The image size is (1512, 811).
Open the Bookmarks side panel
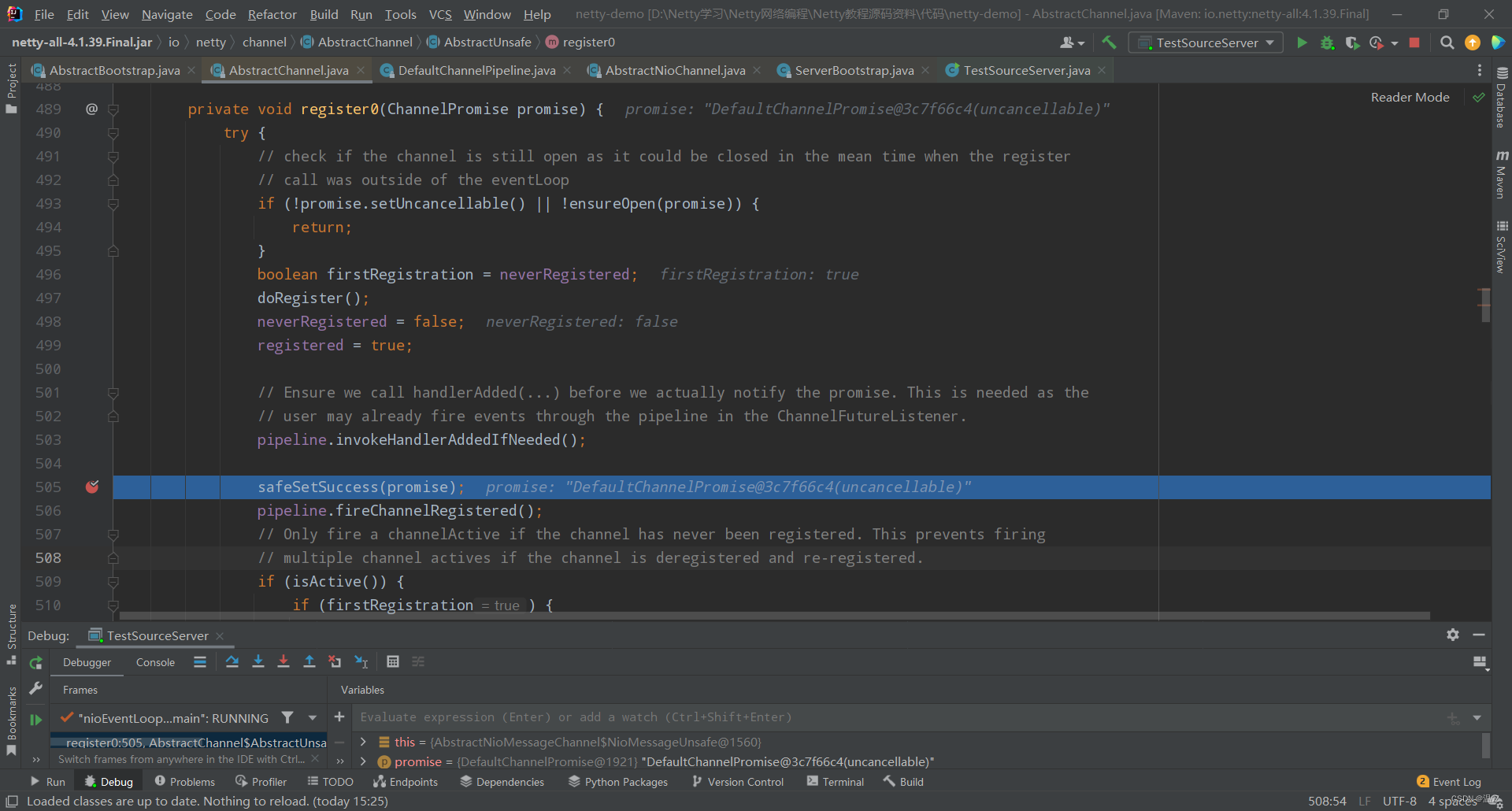12,720
